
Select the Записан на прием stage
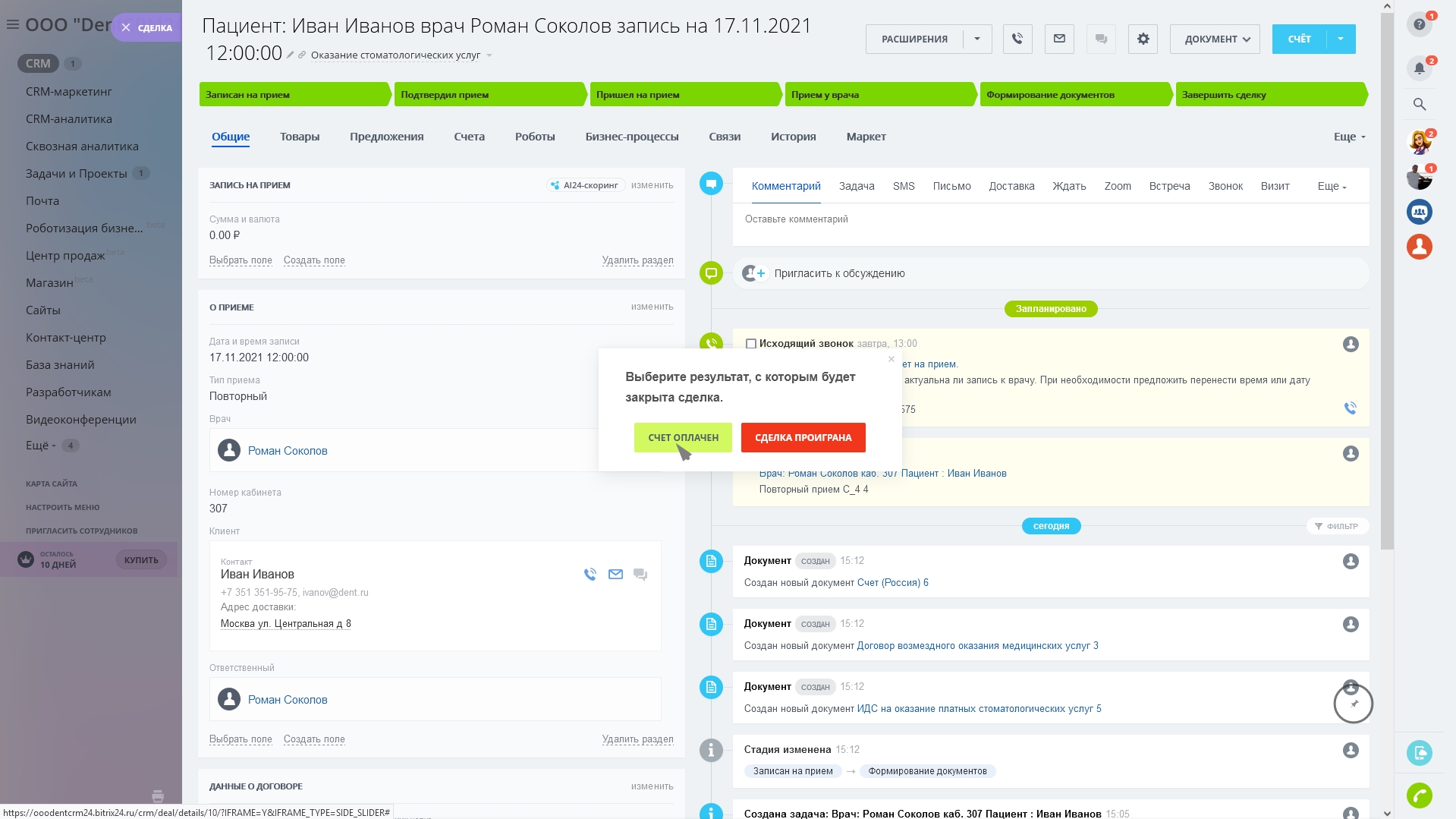coord(295,95)
